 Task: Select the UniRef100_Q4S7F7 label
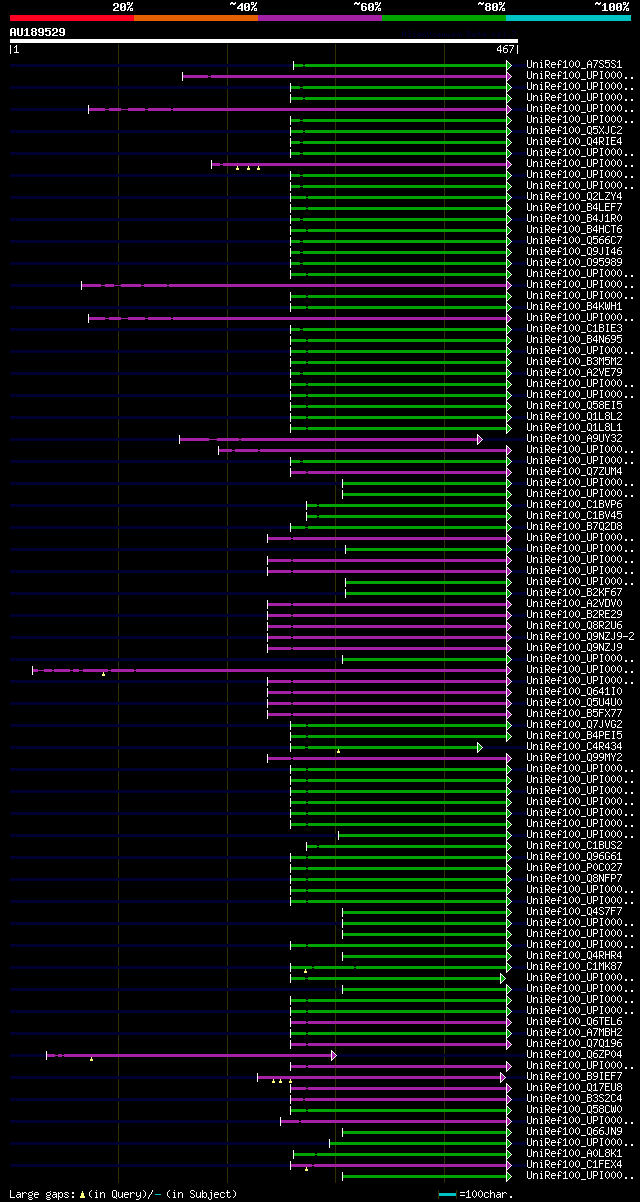574,911
